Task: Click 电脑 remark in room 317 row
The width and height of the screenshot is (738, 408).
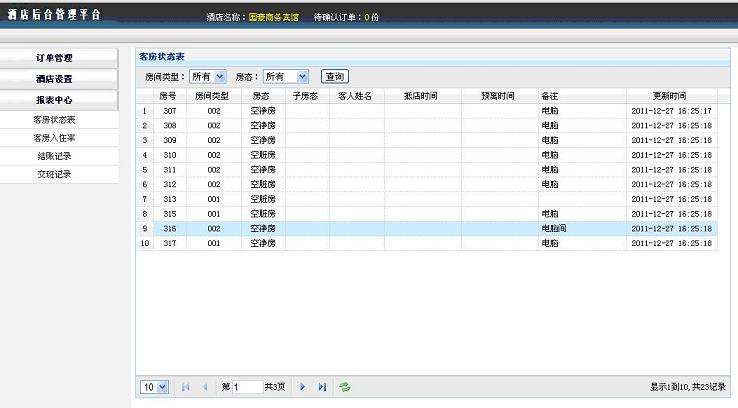Action: click(550, 243)
